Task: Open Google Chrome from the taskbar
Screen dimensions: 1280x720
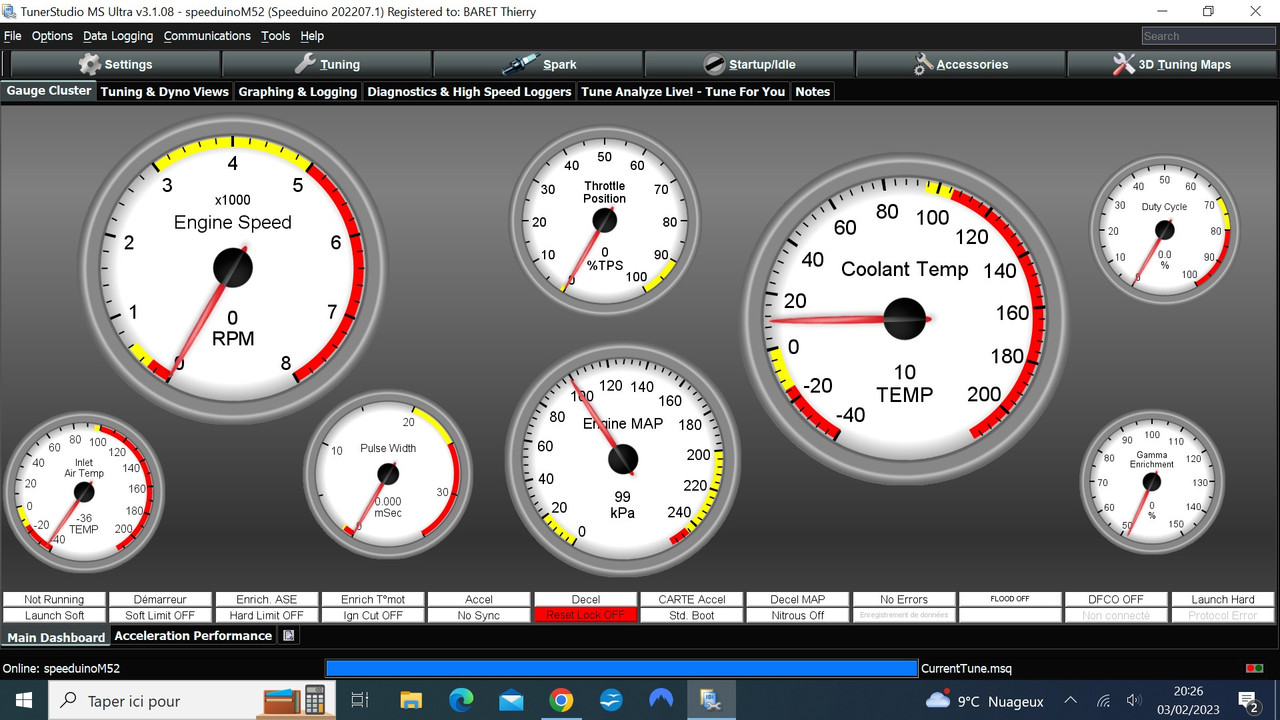Action: 561,701
